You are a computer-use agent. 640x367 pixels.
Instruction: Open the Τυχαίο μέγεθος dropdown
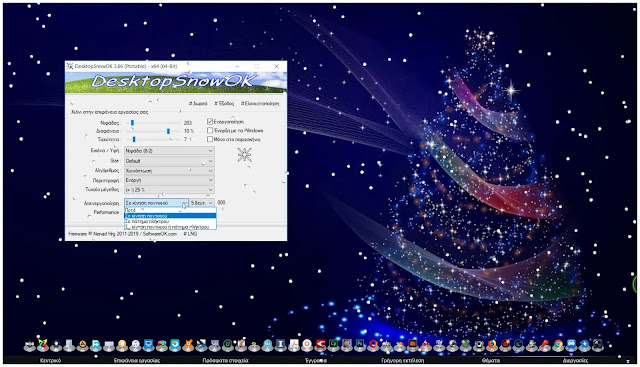click(x=169, y=190)
